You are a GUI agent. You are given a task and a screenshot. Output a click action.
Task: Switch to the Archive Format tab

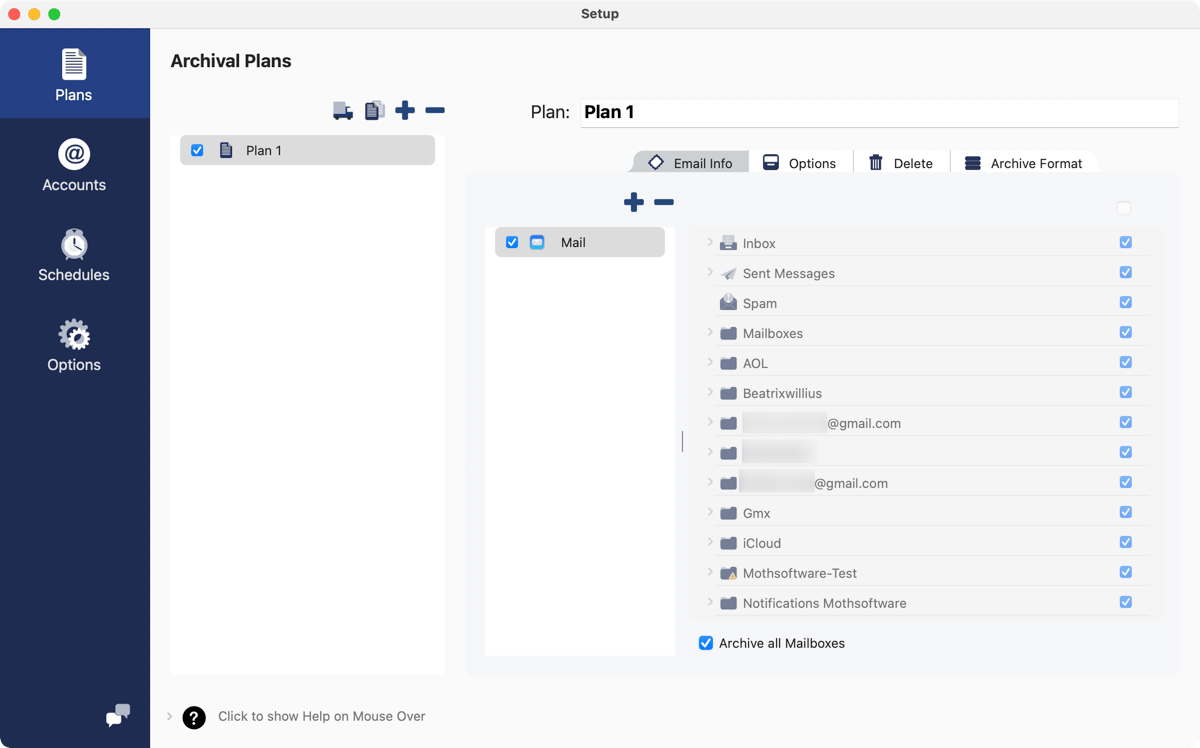click(1024, 161)
